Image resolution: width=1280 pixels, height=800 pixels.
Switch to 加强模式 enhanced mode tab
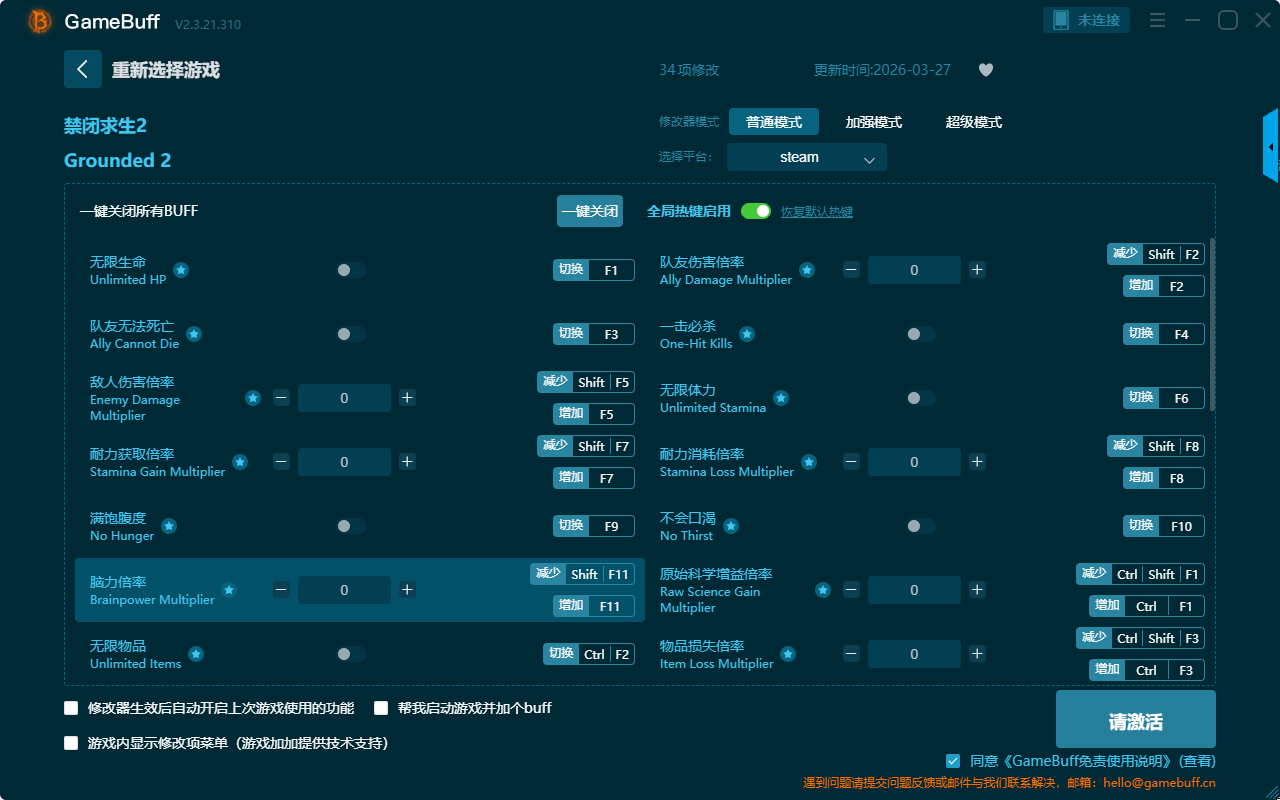point(873,122)
